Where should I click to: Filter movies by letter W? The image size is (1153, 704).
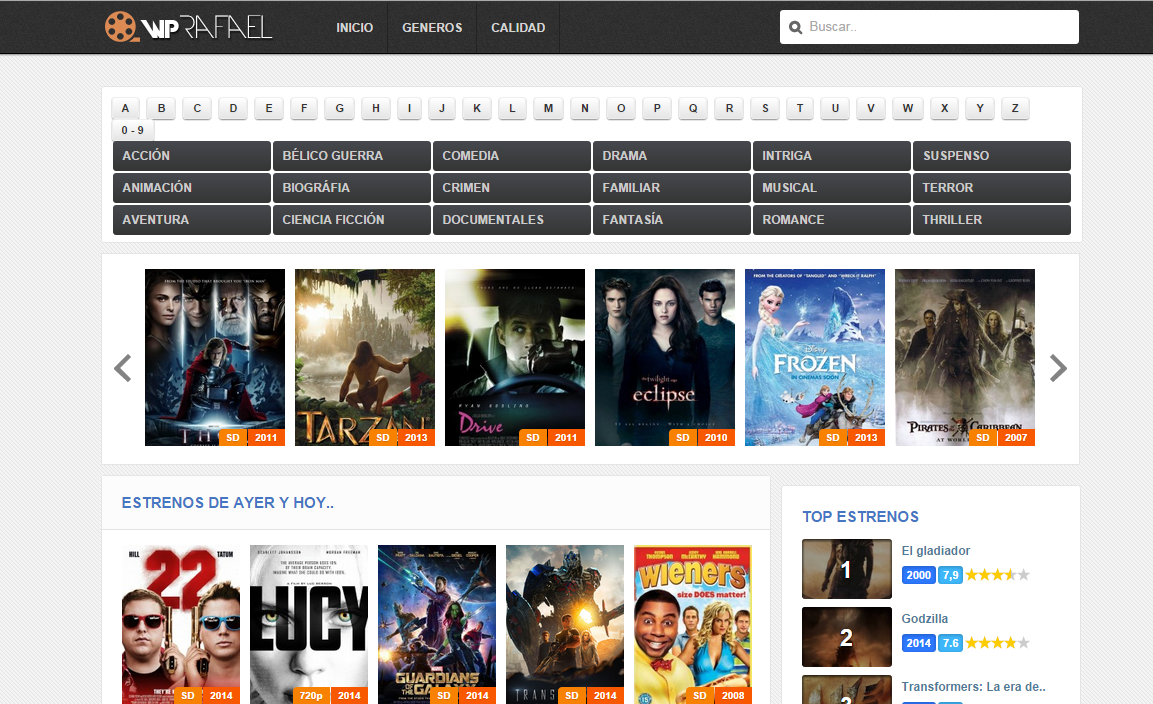(908, 108)
